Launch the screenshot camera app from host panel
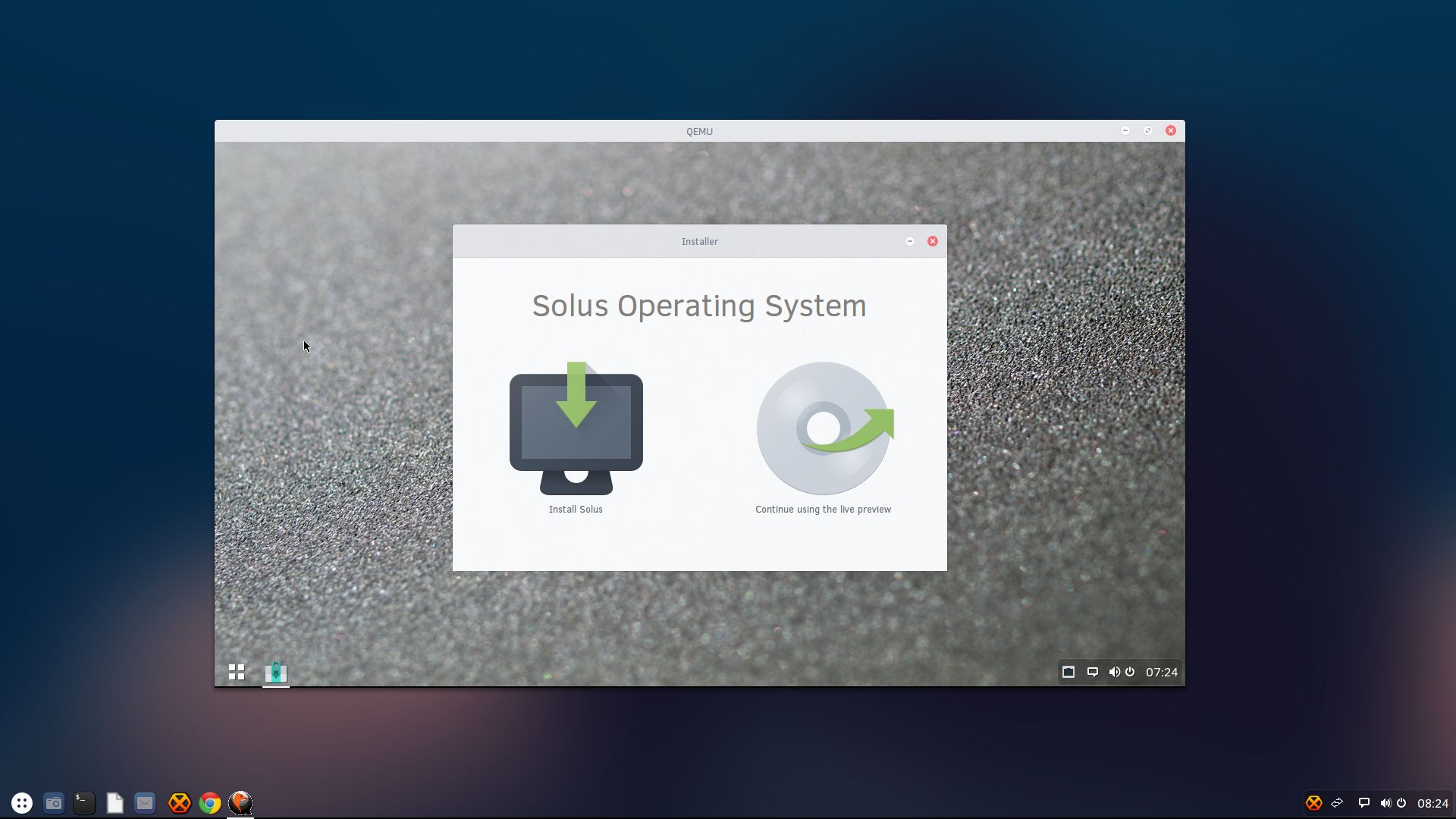 (x=53, y=803)
